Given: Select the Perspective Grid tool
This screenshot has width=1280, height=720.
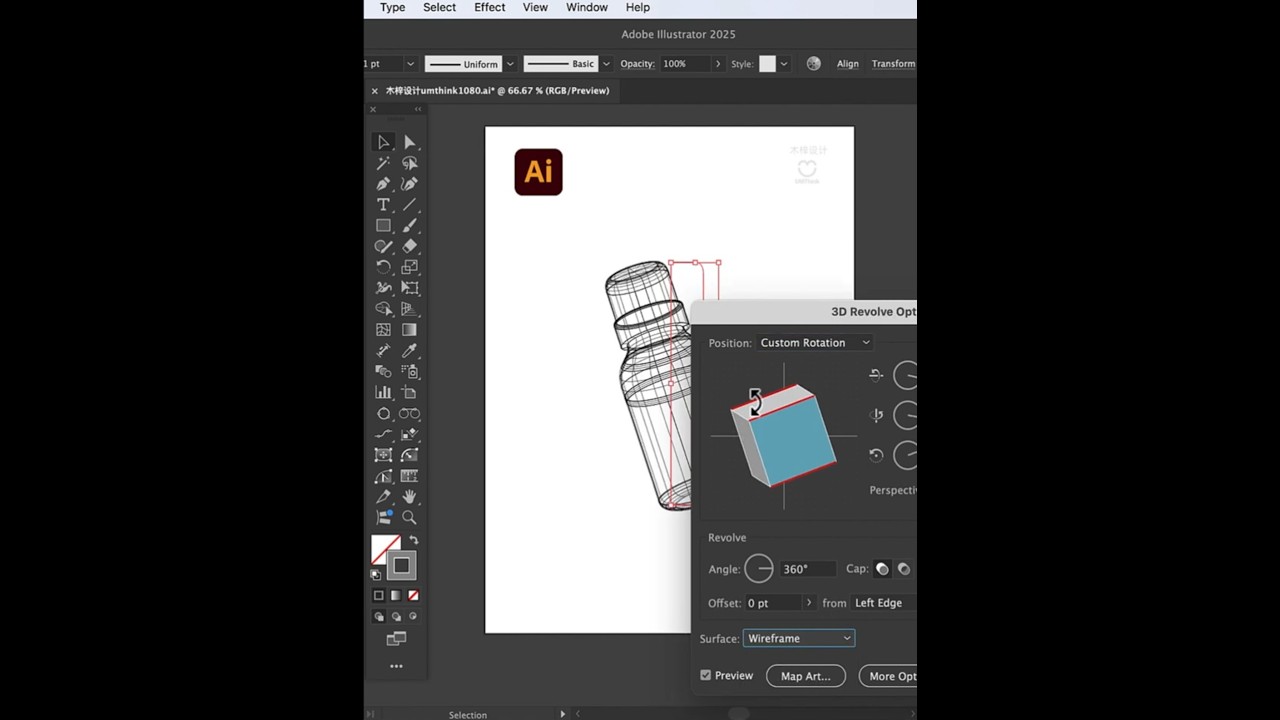Looking at the screenshot, I should coord(409,309).
